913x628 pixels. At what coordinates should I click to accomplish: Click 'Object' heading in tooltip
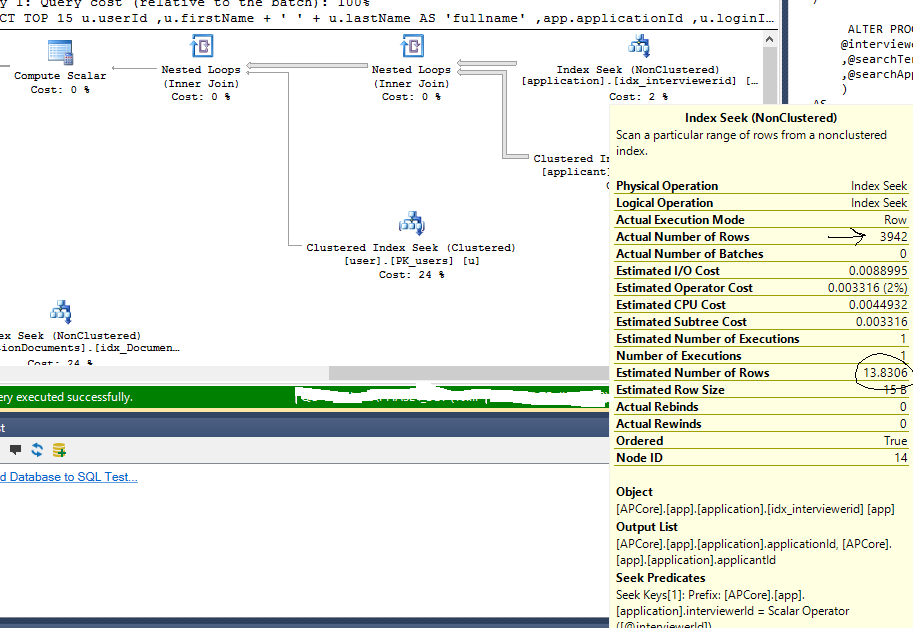[x=634, y=492]
